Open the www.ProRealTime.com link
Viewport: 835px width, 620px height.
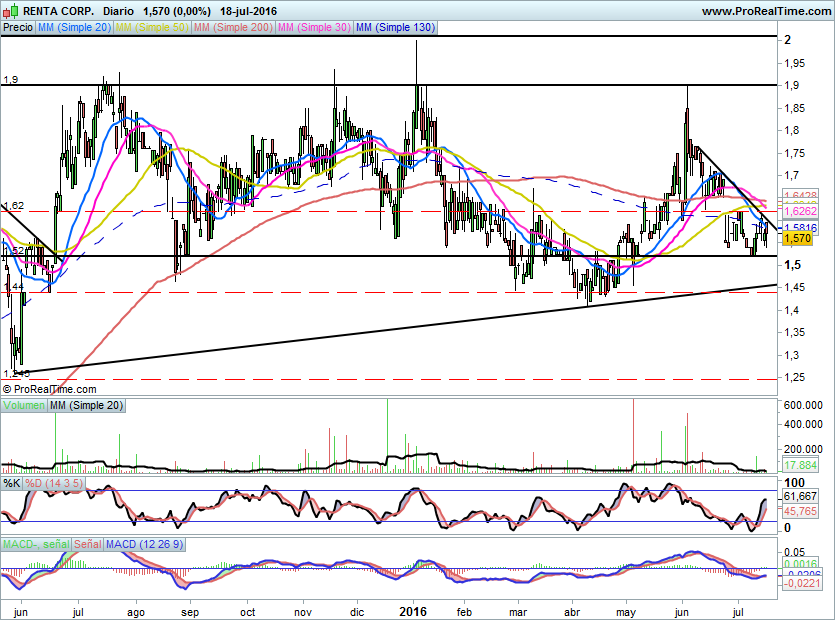pyautogui.click(x=765, y=11)
